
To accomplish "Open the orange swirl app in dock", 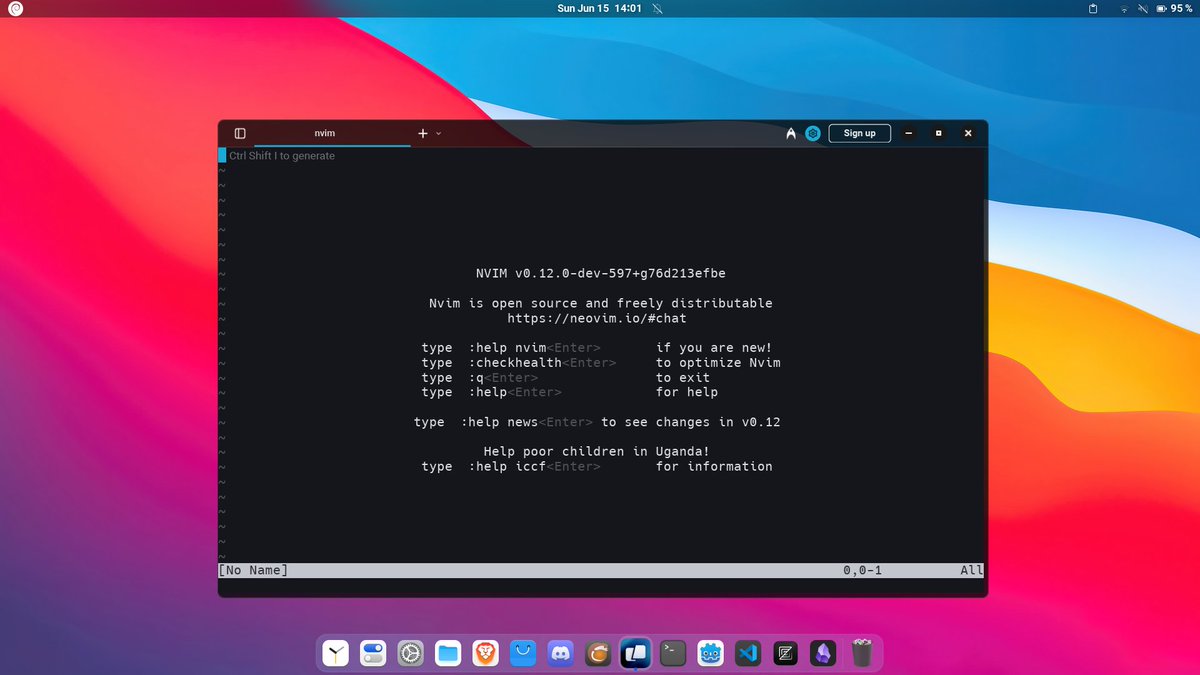I will [598, 653].
